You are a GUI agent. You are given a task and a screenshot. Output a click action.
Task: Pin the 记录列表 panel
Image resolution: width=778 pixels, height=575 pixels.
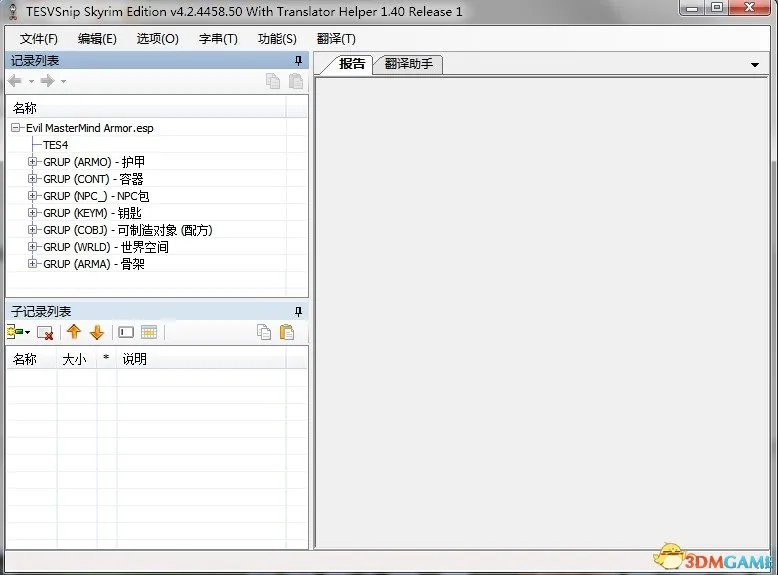click(x=297, y=62)
